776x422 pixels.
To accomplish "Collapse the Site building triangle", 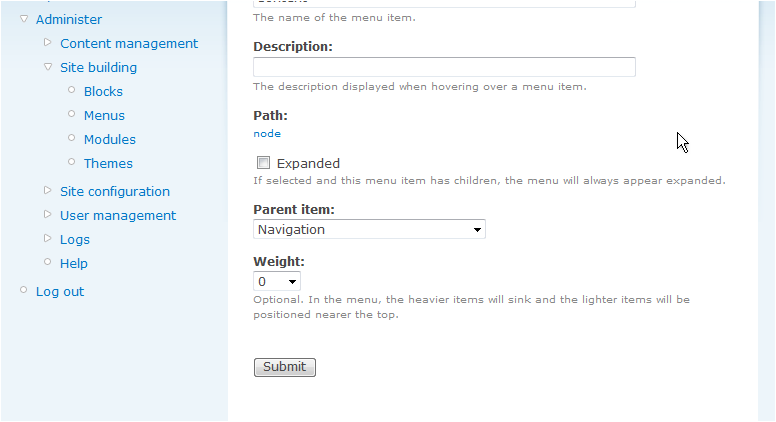I will [x=48, y=67].
